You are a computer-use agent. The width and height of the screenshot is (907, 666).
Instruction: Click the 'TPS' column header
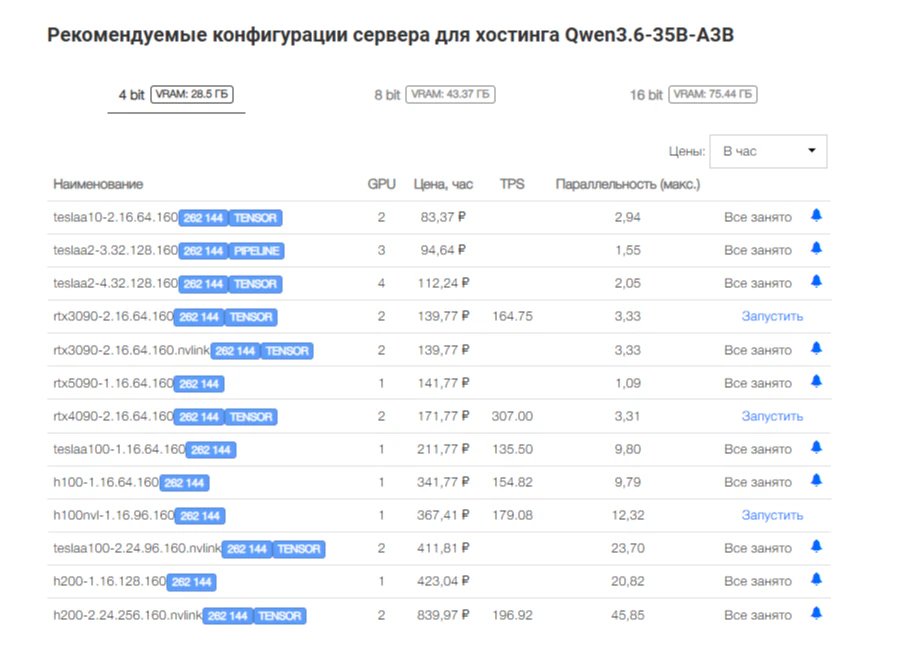512,184
